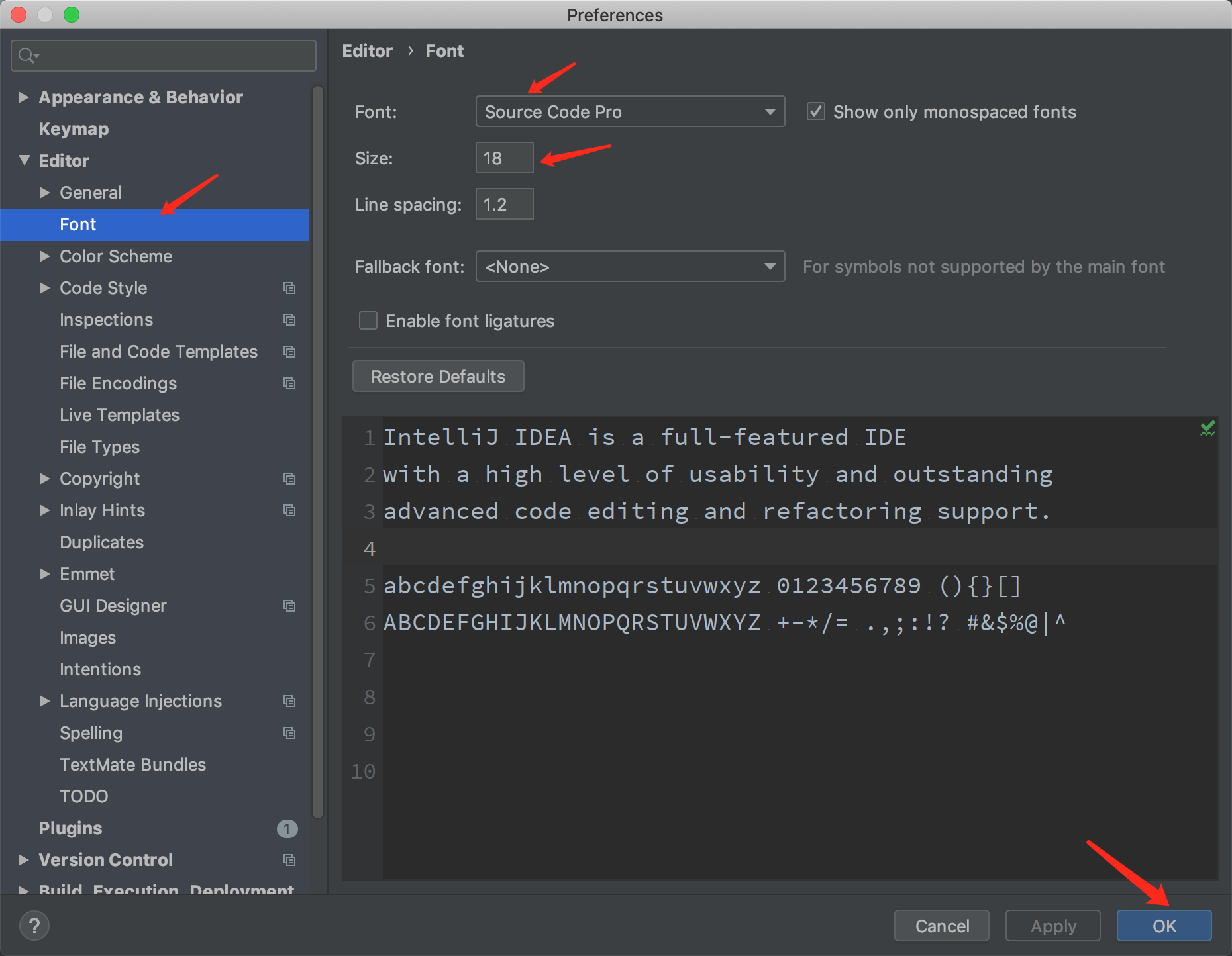Click the Restore Defaults button
Viewport: 1232px width, 956px height.
coord(437,376)
